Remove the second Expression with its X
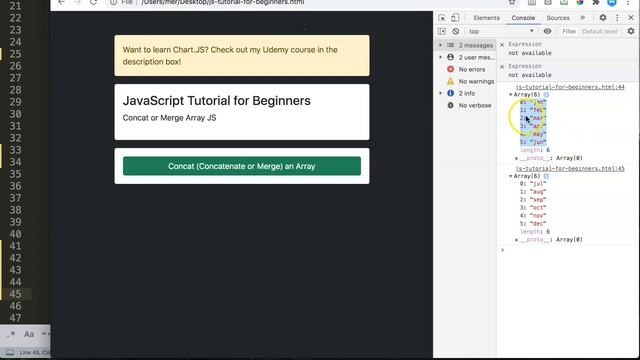This screenshot has height=360, width=640. coord(502,66)
